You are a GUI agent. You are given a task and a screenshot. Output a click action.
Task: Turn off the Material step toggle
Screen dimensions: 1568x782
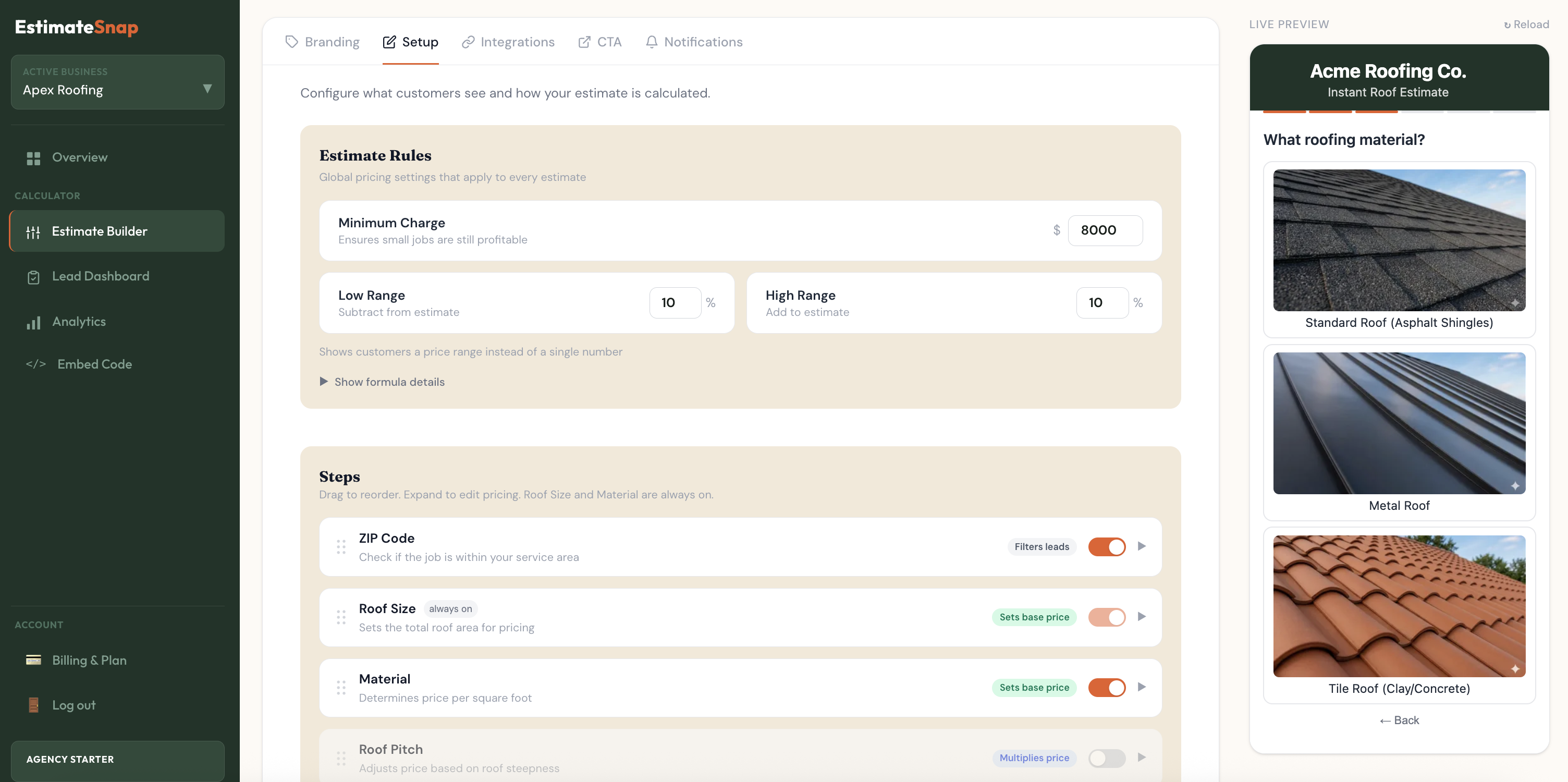tap(1107, 687)
